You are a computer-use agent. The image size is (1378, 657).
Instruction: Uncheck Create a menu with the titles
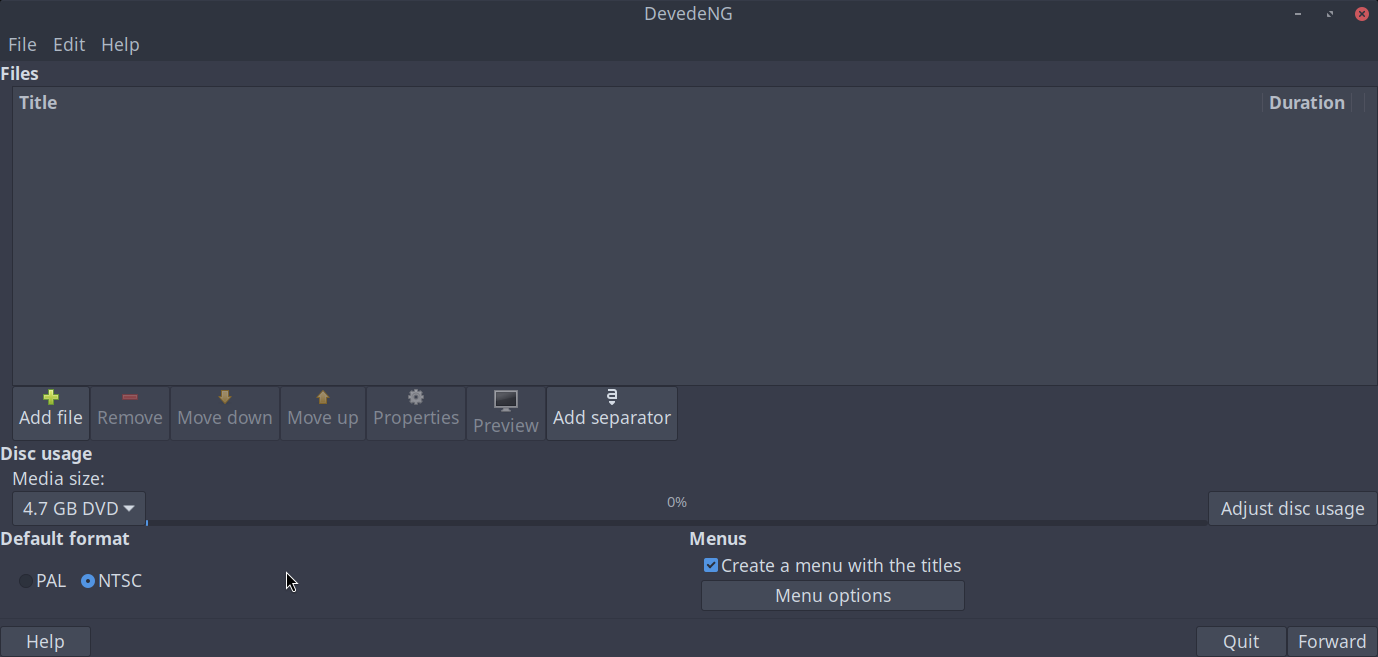[711, 566]
